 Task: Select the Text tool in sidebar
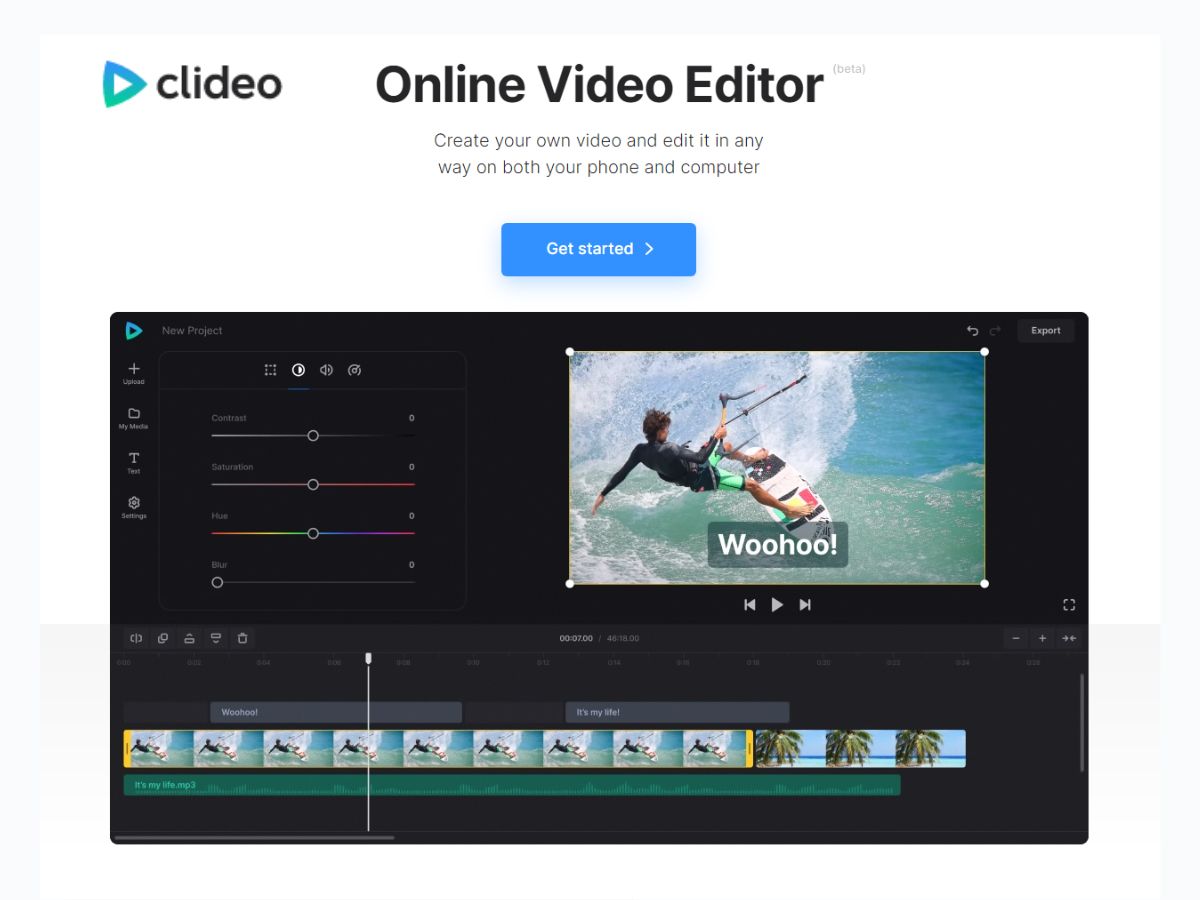point(134,459)
